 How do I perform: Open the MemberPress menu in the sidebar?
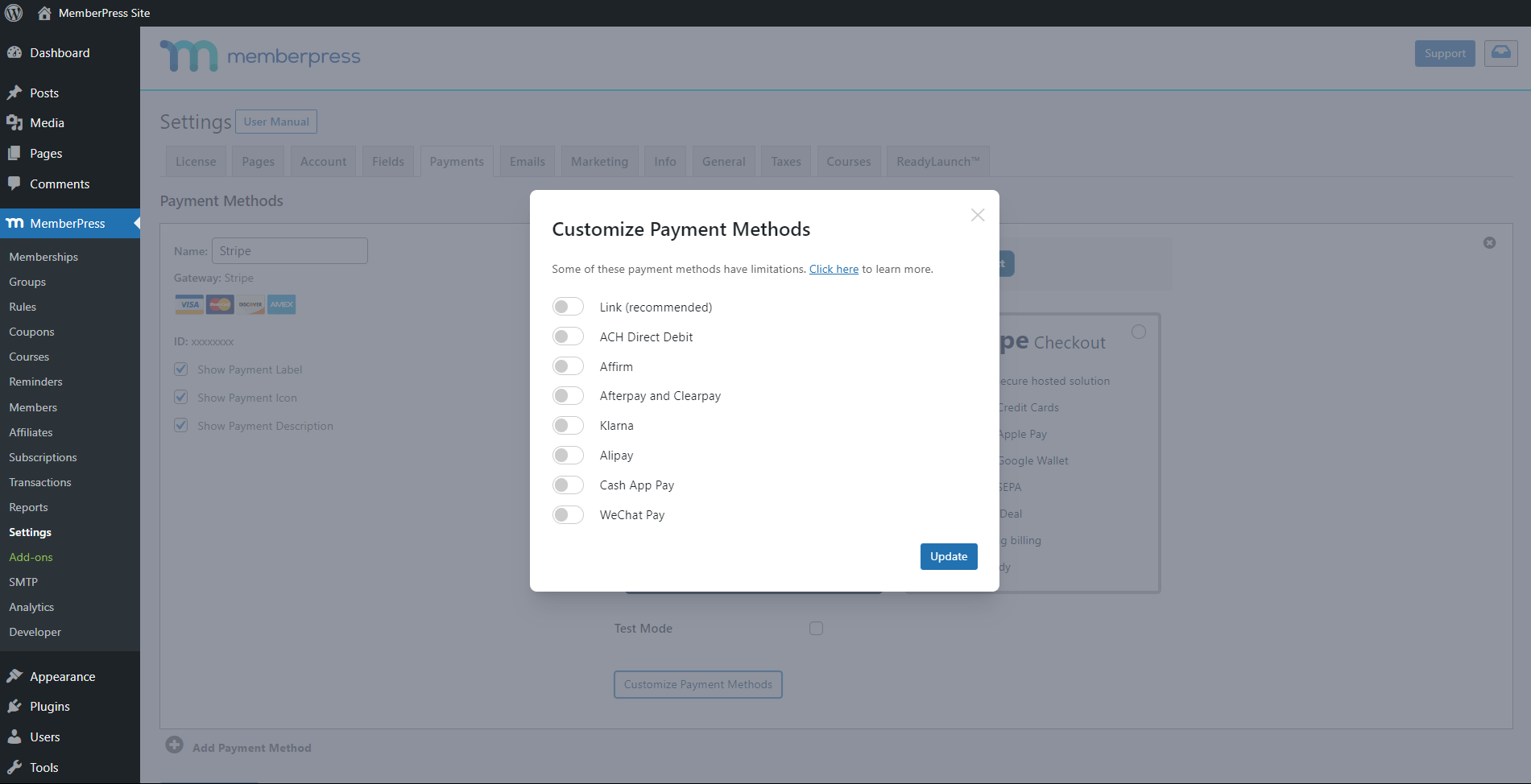pos(67,223)
